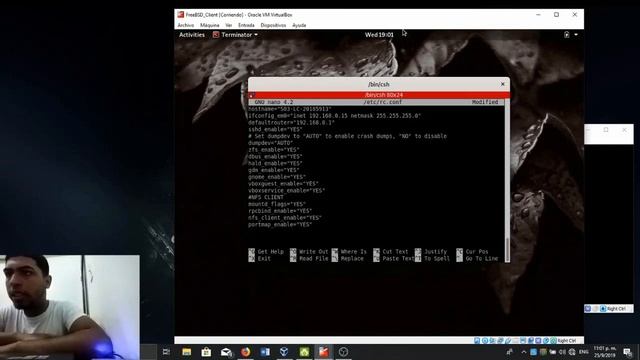Viewport: 640px width, 360px height.
Task: Click the battery indicator in GNOME top bar
Action: pyautogui.click(x=567, y=35)
